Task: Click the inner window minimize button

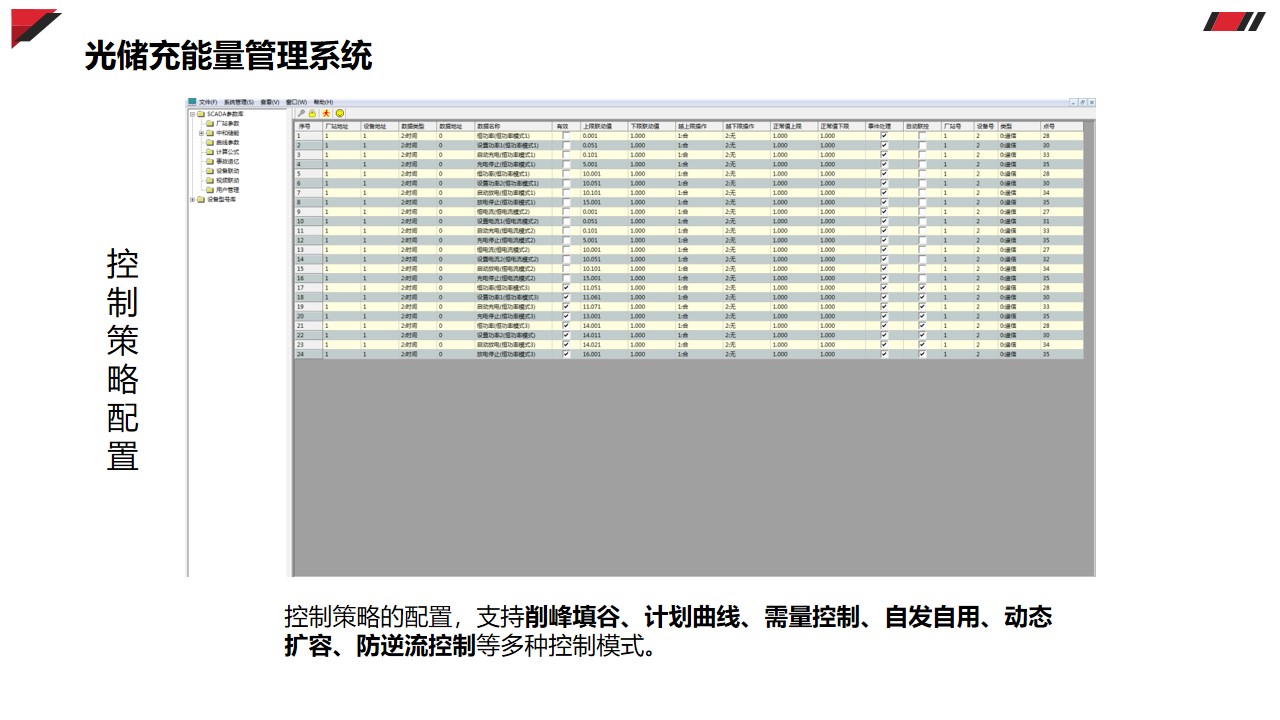Action: click(1073, 102)
